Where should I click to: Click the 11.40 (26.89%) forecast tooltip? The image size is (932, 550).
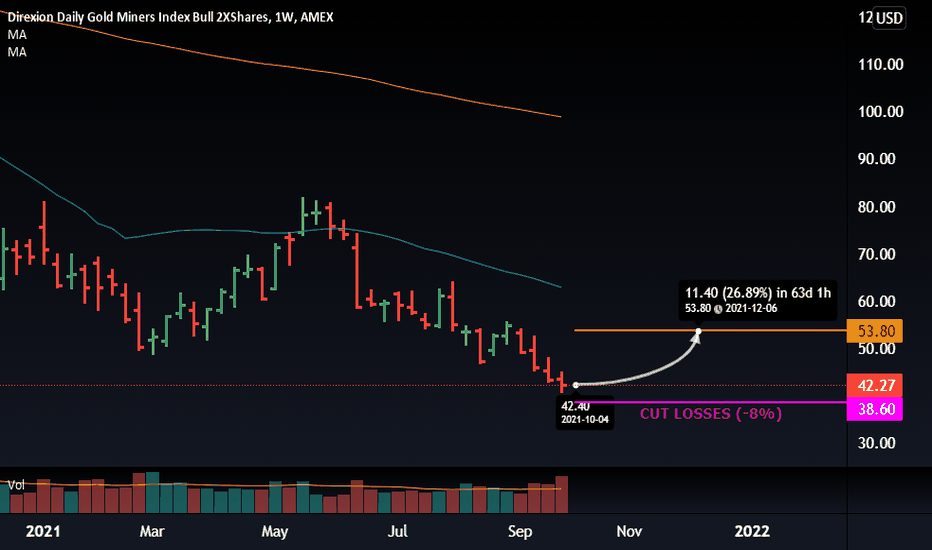point(758,300)
